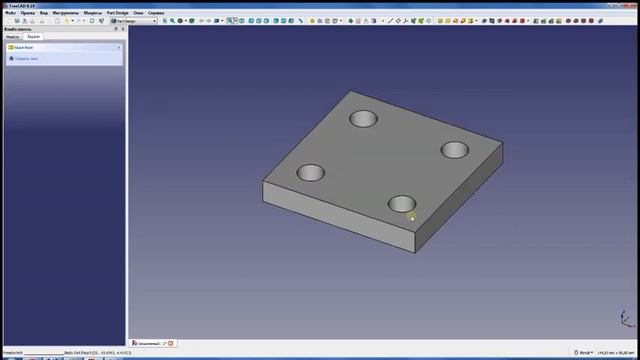Switch to the Front view cube icon
Screen dimensions: 640x360
(x=251, y=20)
